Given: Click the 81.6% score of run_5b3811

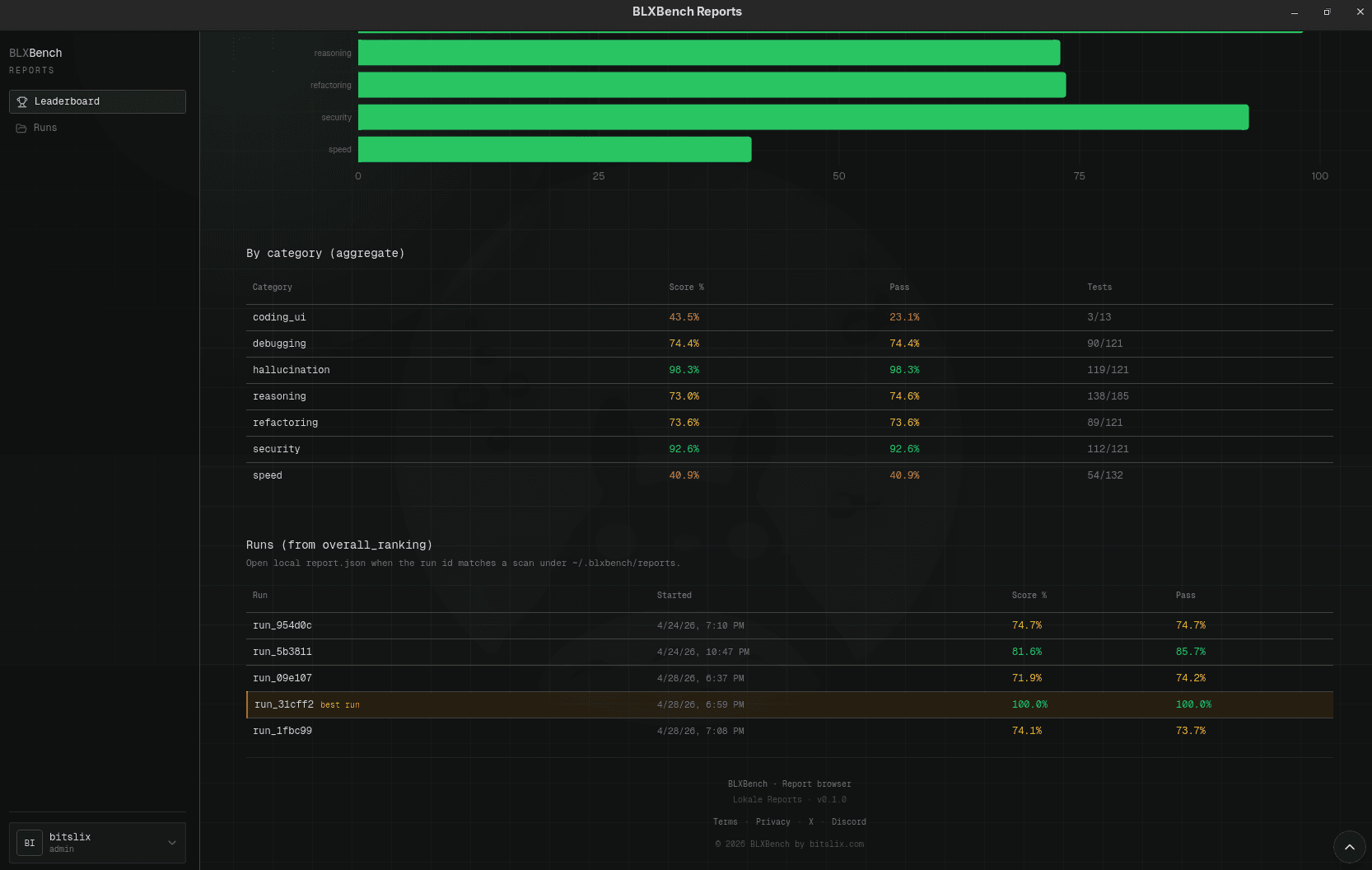Looking at the screenshot, I should [1027, 652].
